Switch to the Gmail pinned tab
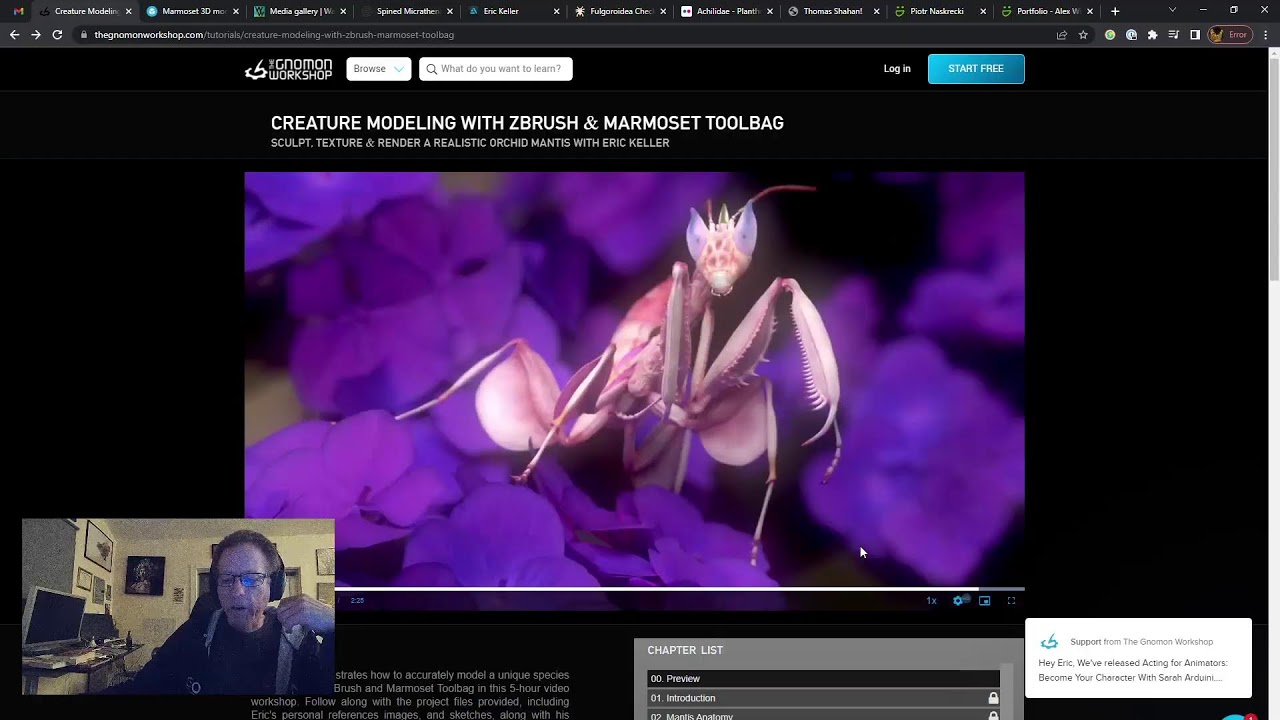The image size is (1280, 720). tap(18, 11)
